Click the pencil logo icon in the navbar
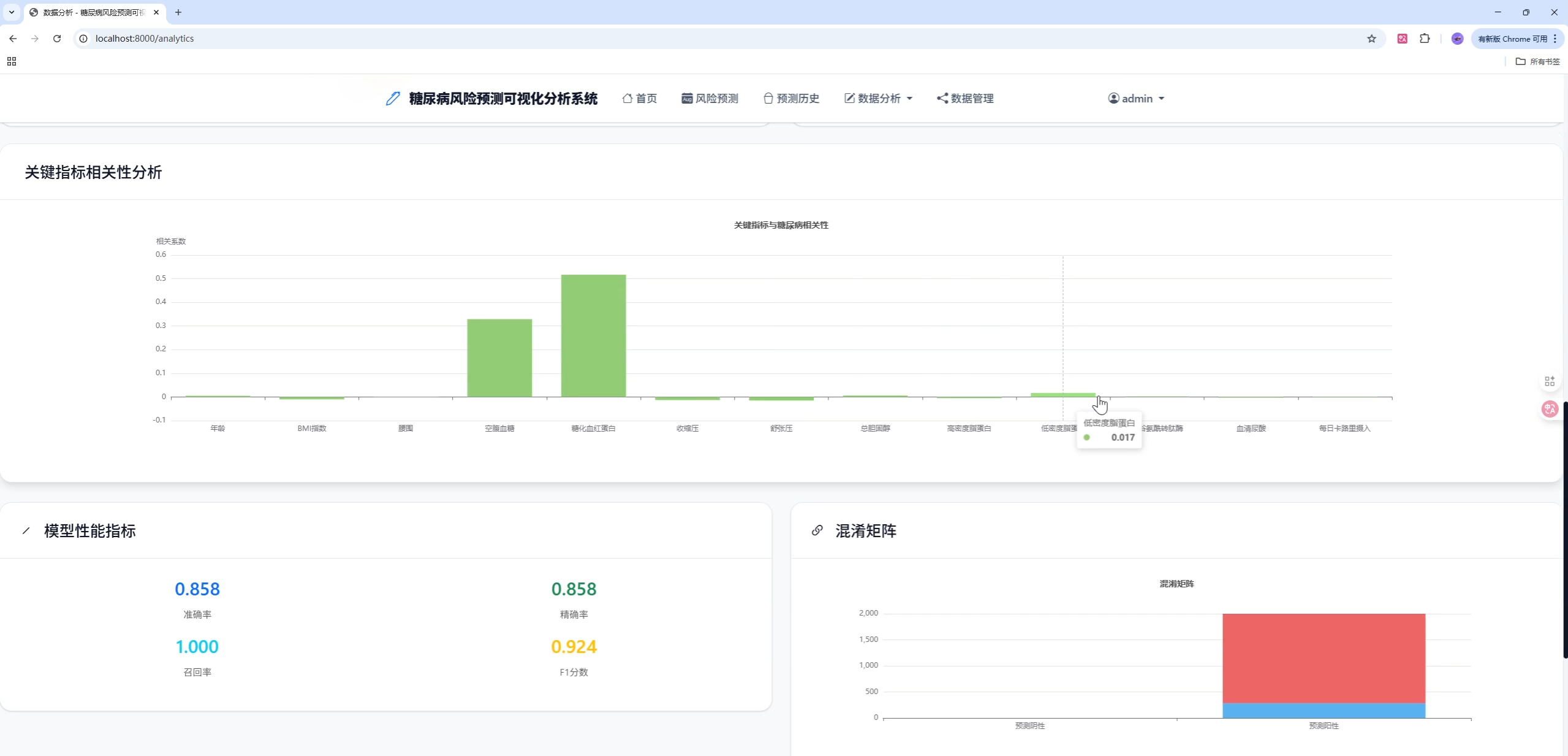This screenshot has height=756, width=1568. (x=393, y=98)
